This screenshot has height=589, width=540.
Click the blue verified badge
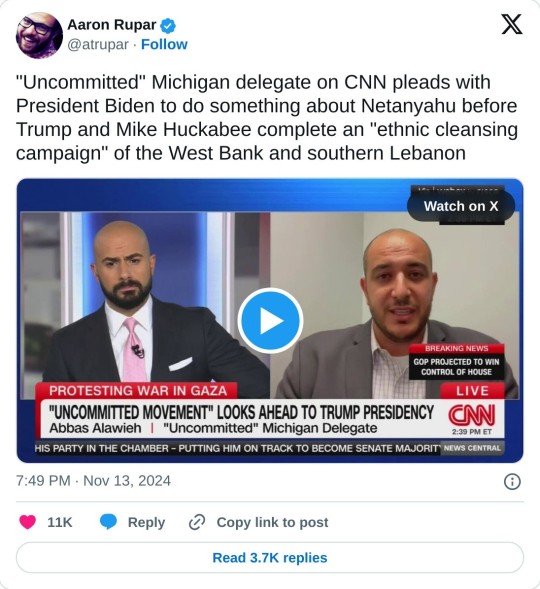coord(168,26)
